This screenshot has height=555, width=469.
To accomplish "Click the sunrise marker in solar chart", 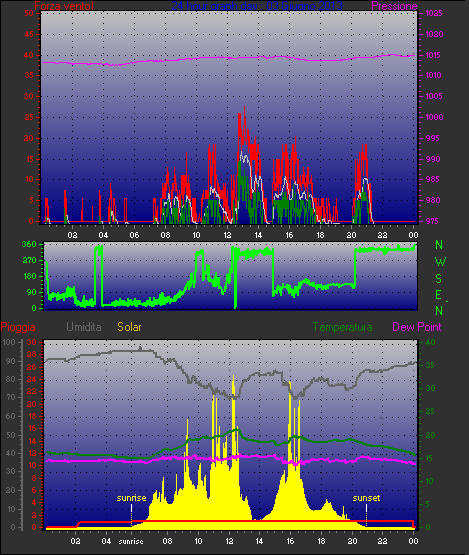I will 131,498.
